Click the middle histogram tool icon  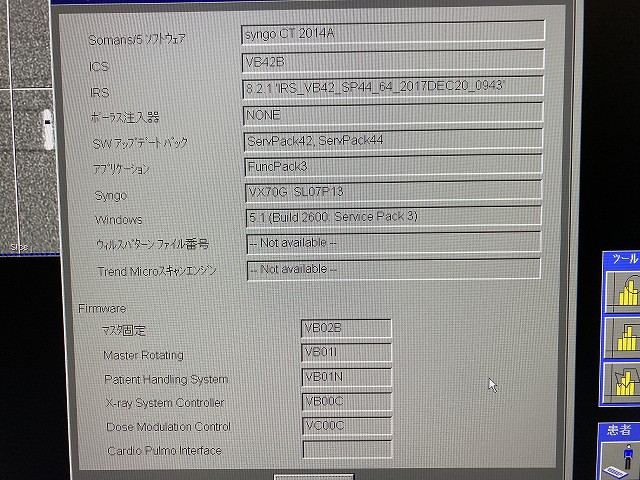tap(623, 338)
